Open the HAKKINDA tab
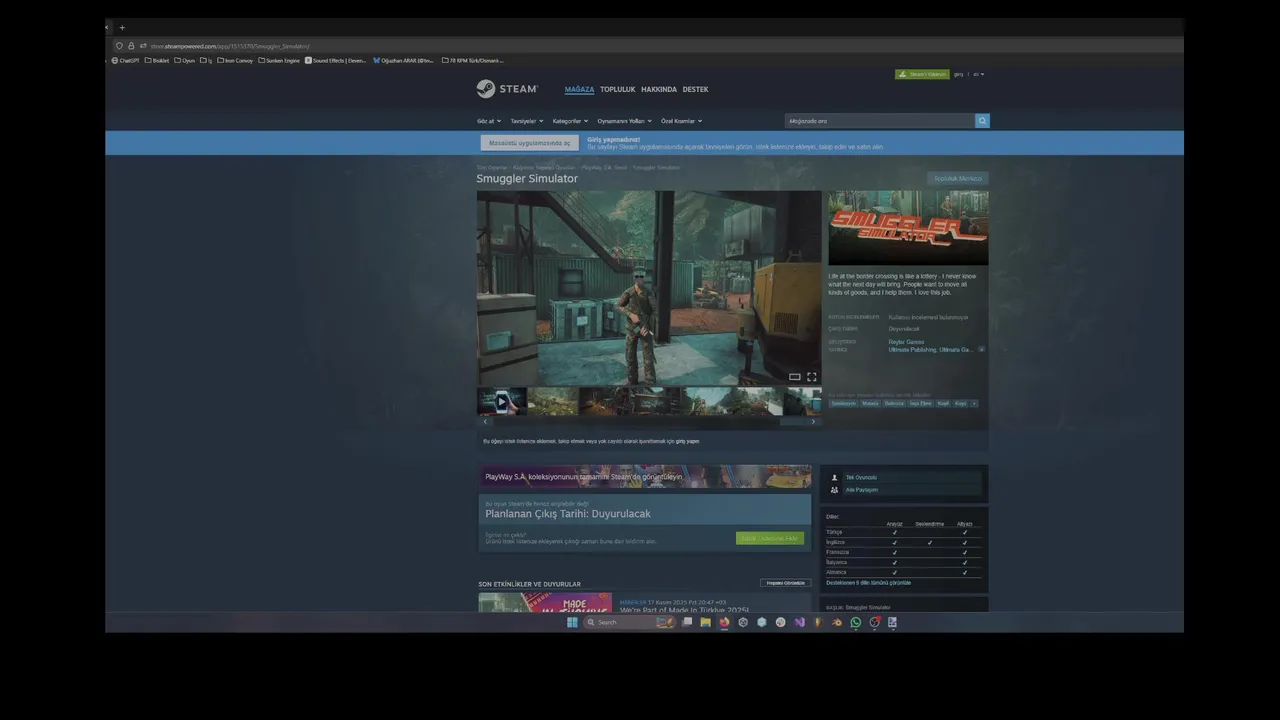The width and height of the screenshot is (1280, 720). coord(659,90)
